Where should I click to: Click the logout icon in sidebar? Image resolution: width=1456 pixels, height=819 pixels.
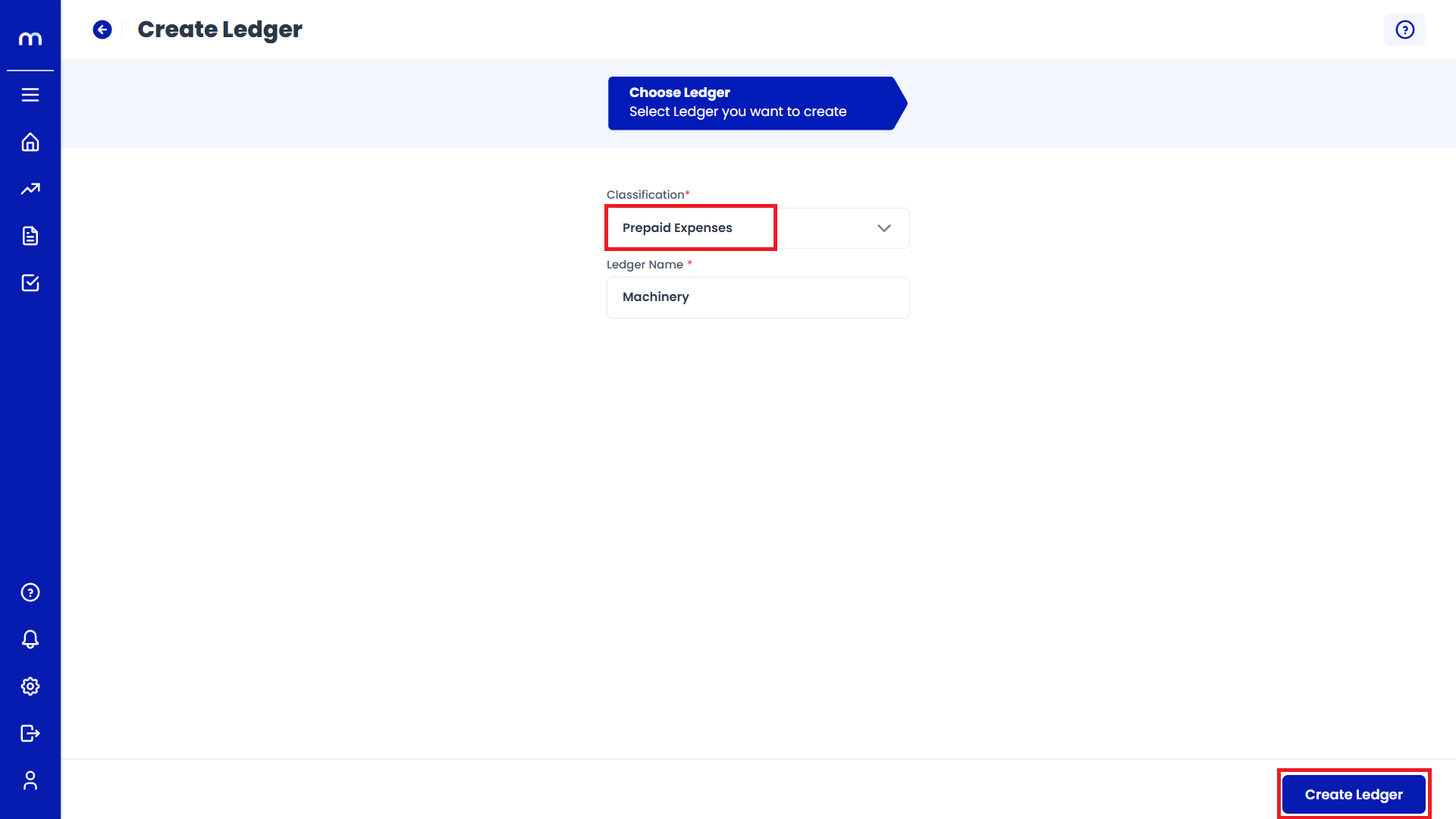pyautogui.click(x=30, y=733)
